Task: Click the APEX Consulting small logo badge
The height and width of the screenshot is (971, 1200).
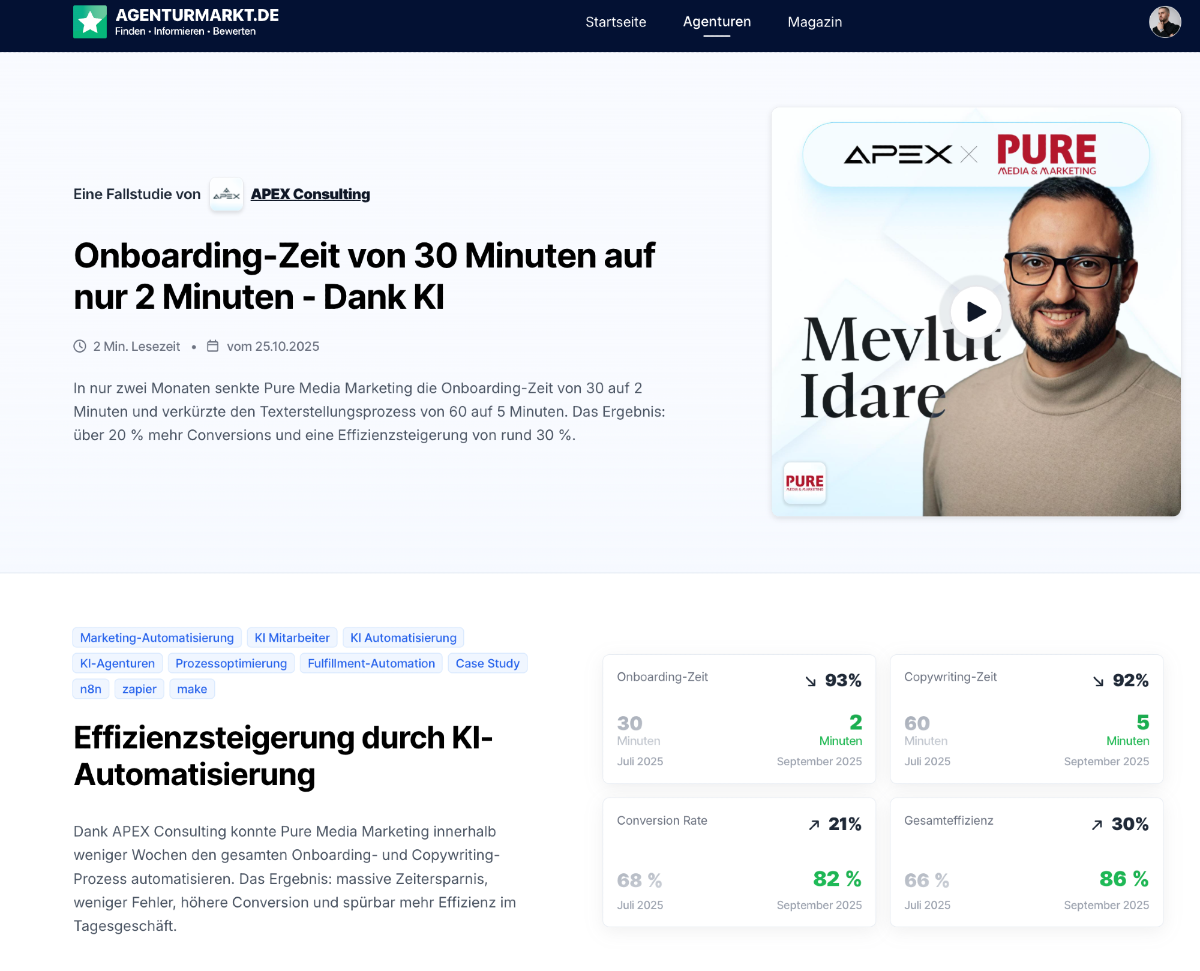Action: [227, 194]
